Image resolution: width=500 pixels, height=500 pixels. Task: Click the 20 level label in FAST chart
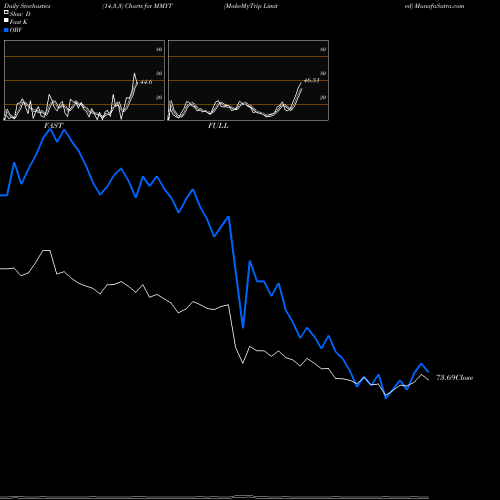pos(159,97)
